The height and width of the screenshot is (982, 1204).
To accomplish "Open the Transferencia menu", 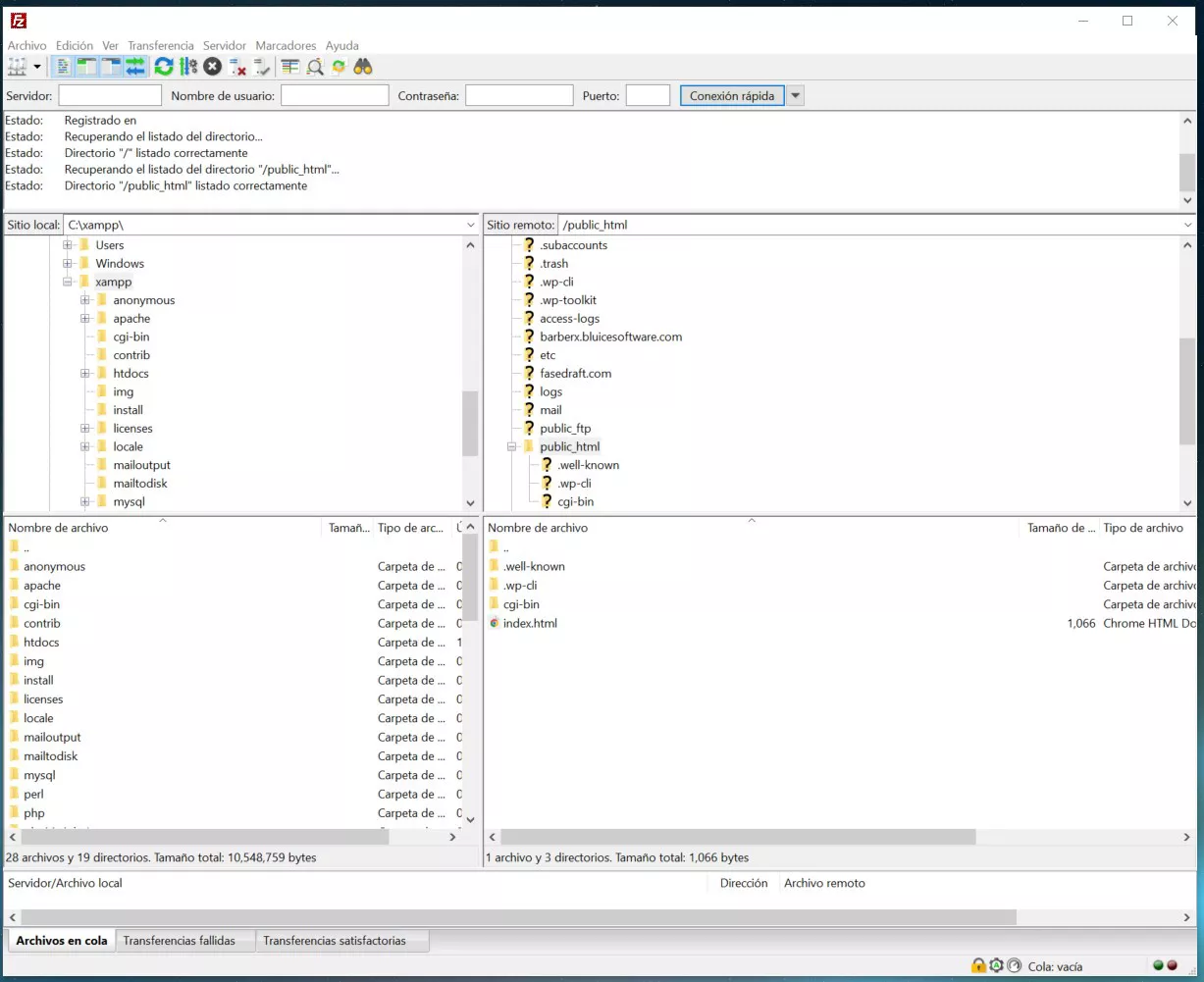I will coord(161,45).
